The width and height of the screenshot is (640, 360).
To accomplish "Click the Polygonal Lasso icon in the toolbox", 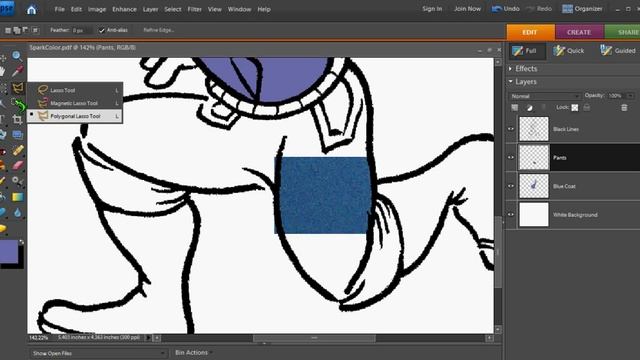I will click(18, 88).
